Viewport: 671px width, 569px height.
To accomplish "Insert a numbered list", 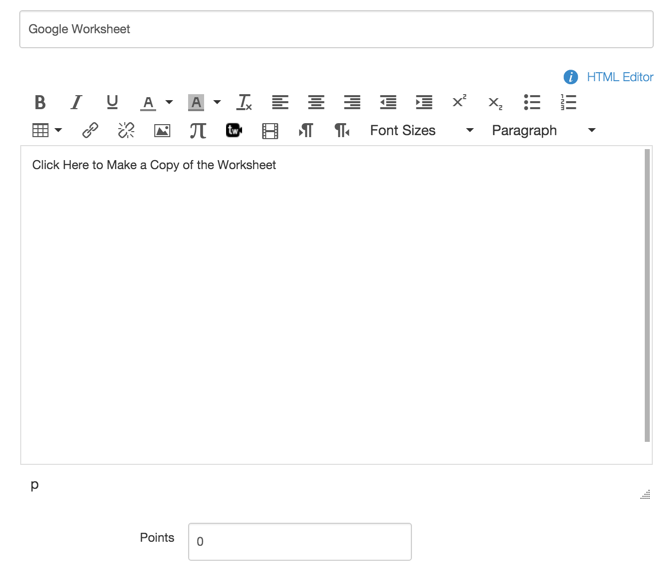I will 568,102.
